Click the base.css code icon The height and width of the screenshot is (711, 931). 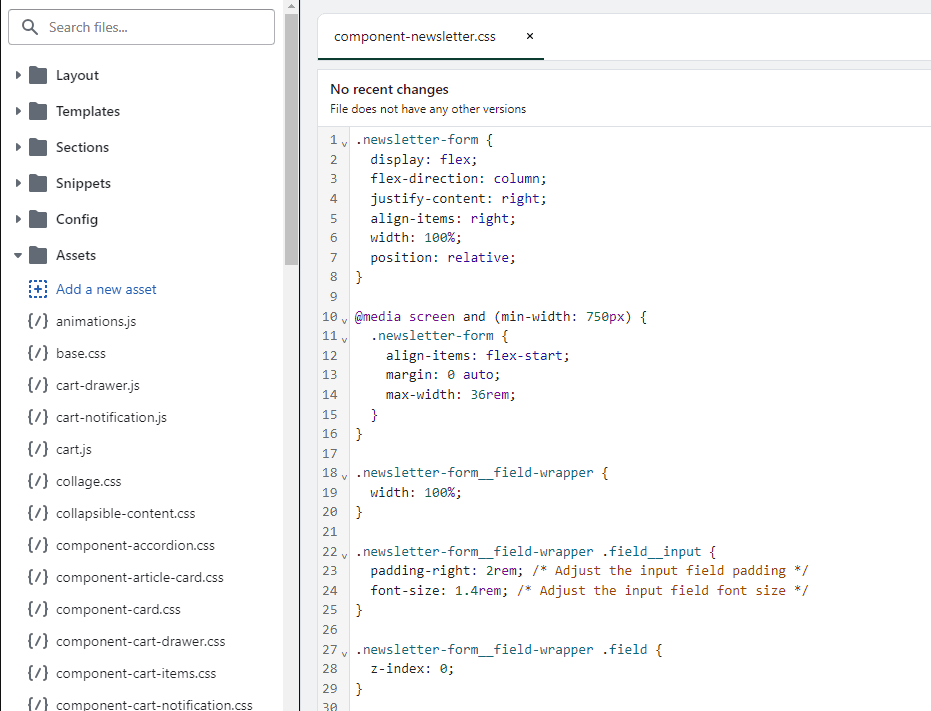pyautogui.click(x=38, y=353)
